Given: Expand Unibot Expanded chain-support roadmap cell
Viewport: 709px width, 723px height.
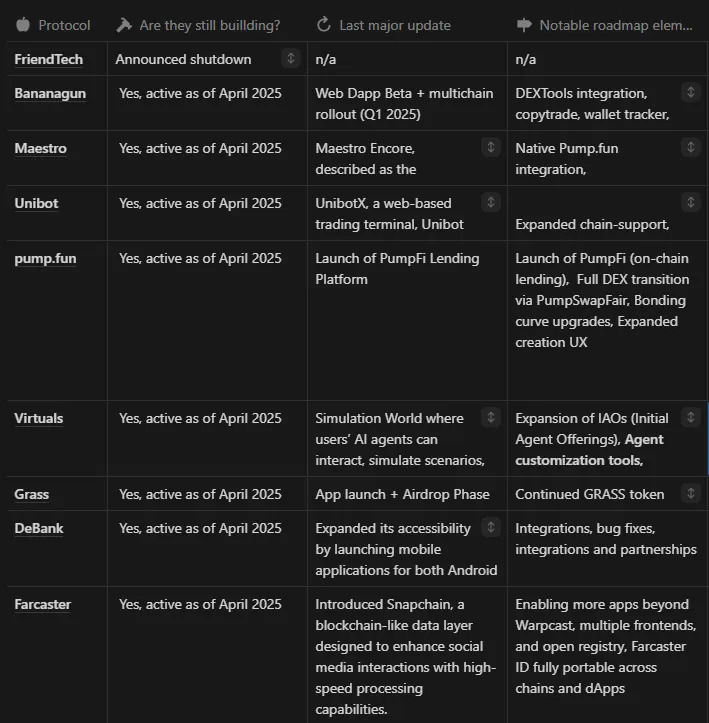Looking at the screenshot, I should coord(691,202).
